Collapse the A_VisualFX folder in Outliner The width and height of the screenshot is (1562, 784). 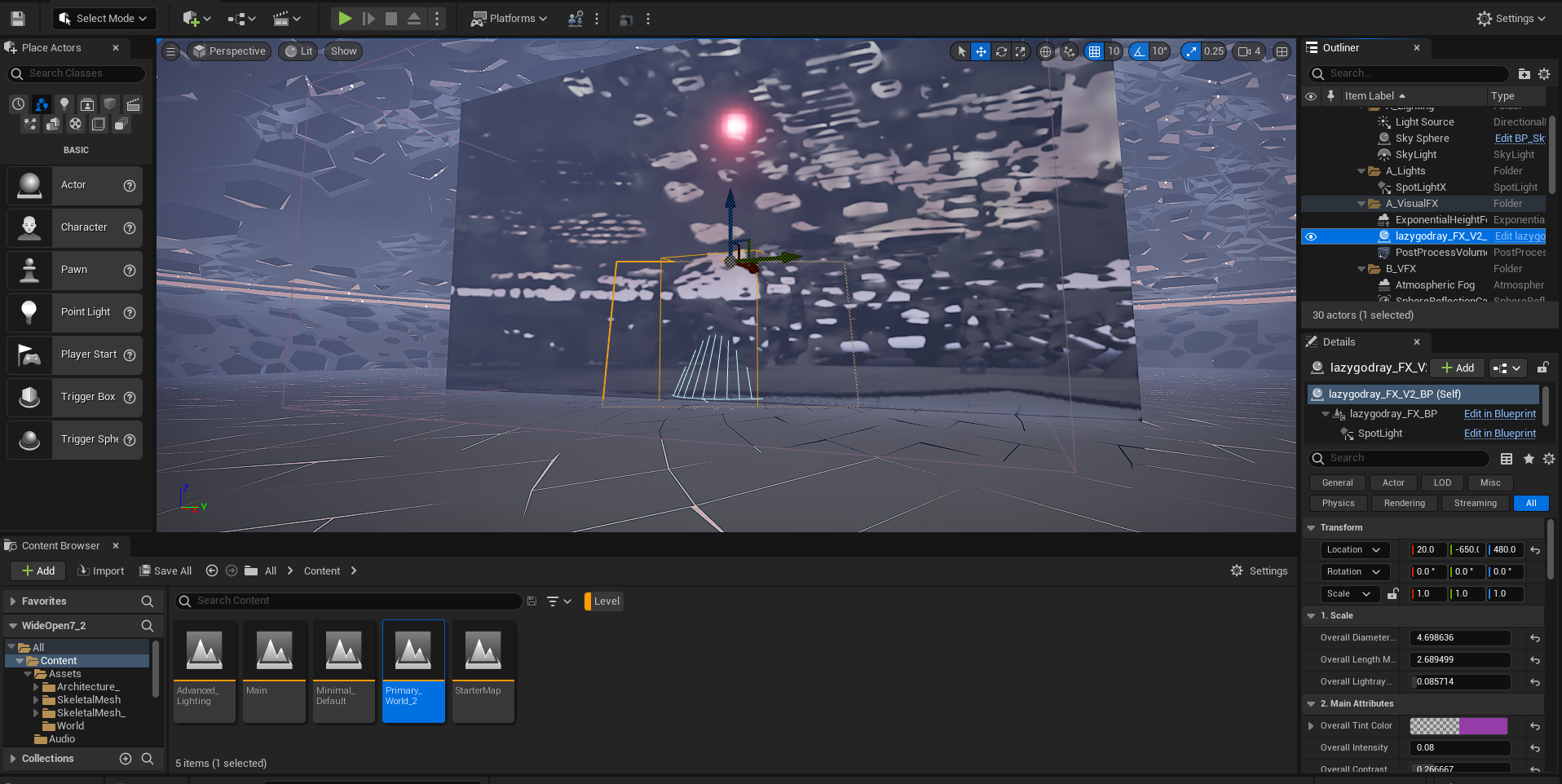click(1361, 204)
